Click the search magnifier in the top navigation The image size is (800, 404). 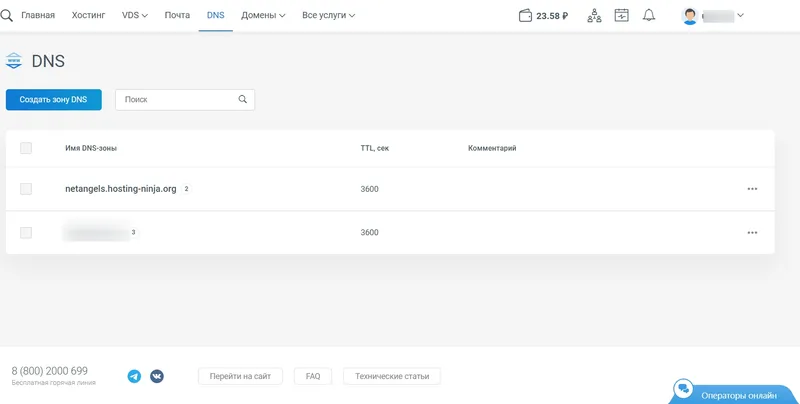coord(6,15)
